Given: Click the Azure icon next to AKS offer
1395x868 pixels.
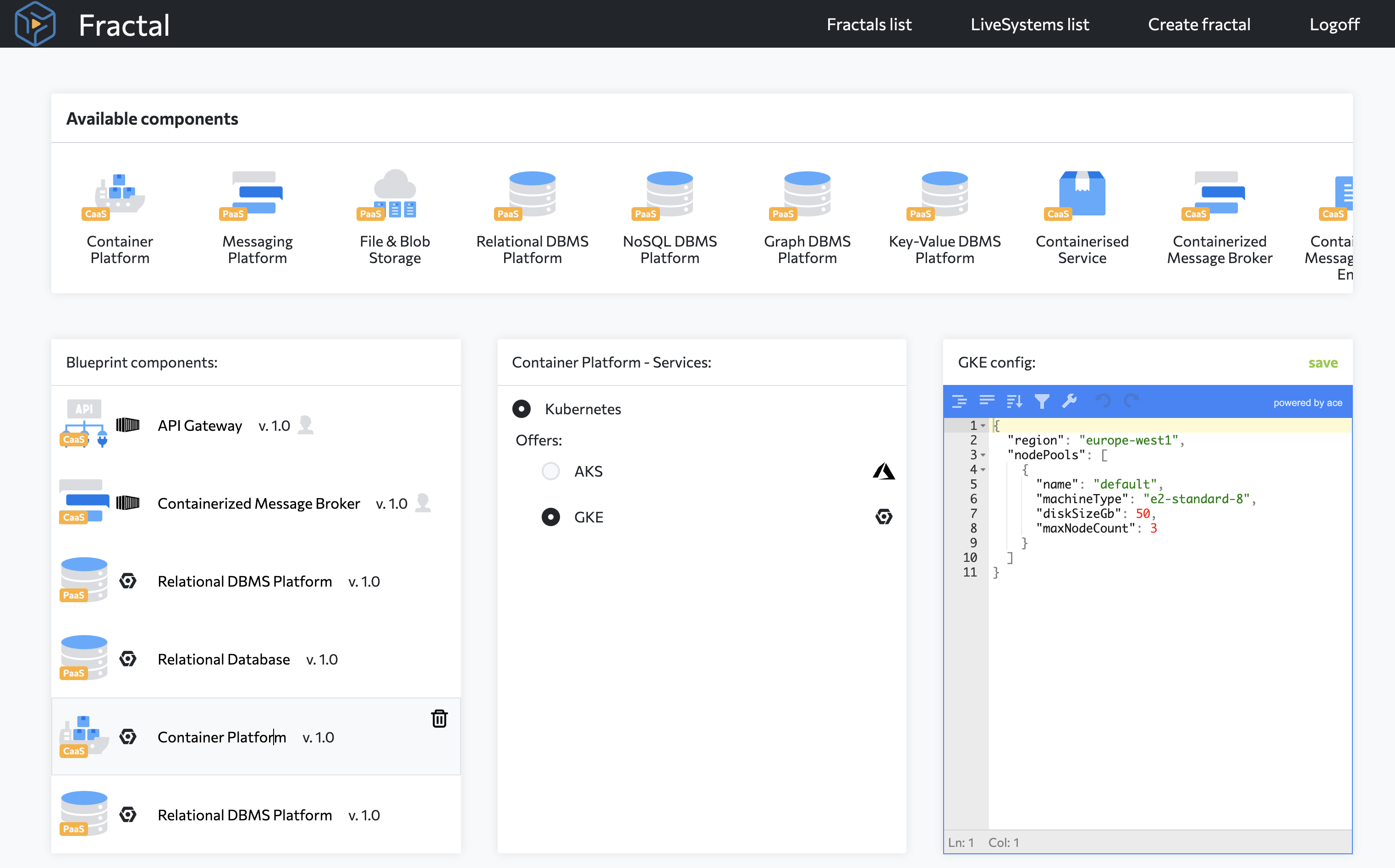Looking at the screenshot, I should 884,471.
